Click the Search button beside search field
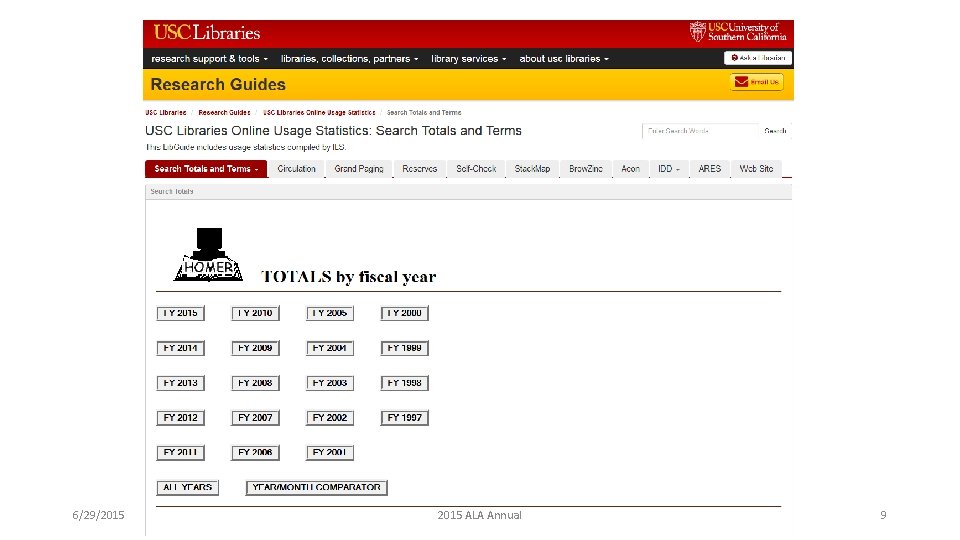This screenshot has height=540, width=960. (x=775, y=131)
